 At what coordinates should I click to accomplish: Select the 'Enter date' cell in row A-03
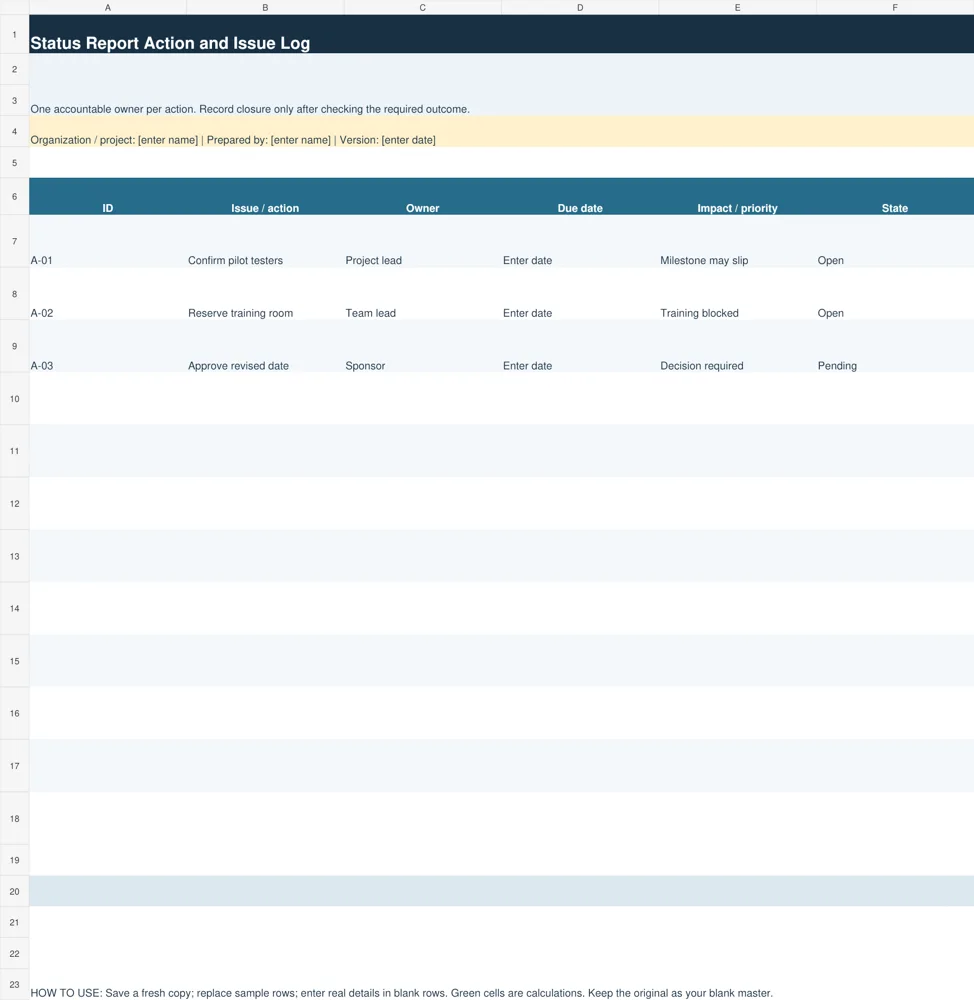click(580, 346)
